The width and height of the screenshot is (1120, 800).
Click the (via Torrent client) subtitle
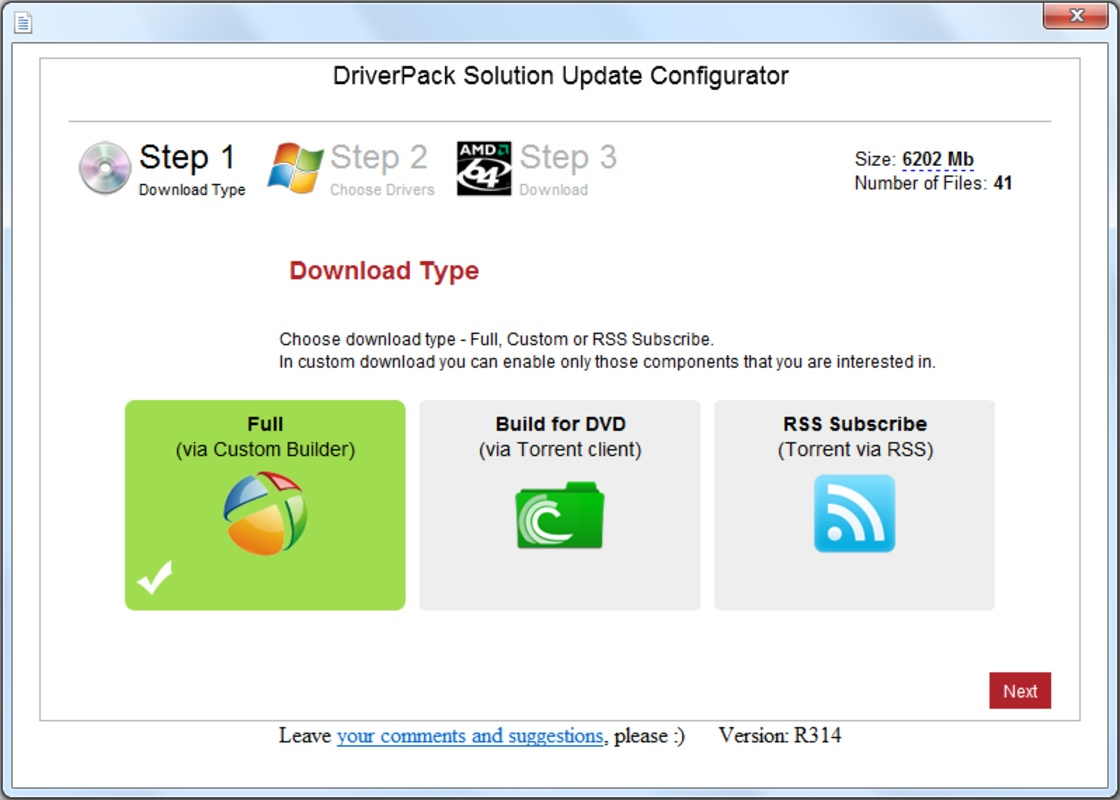point(560,449)
